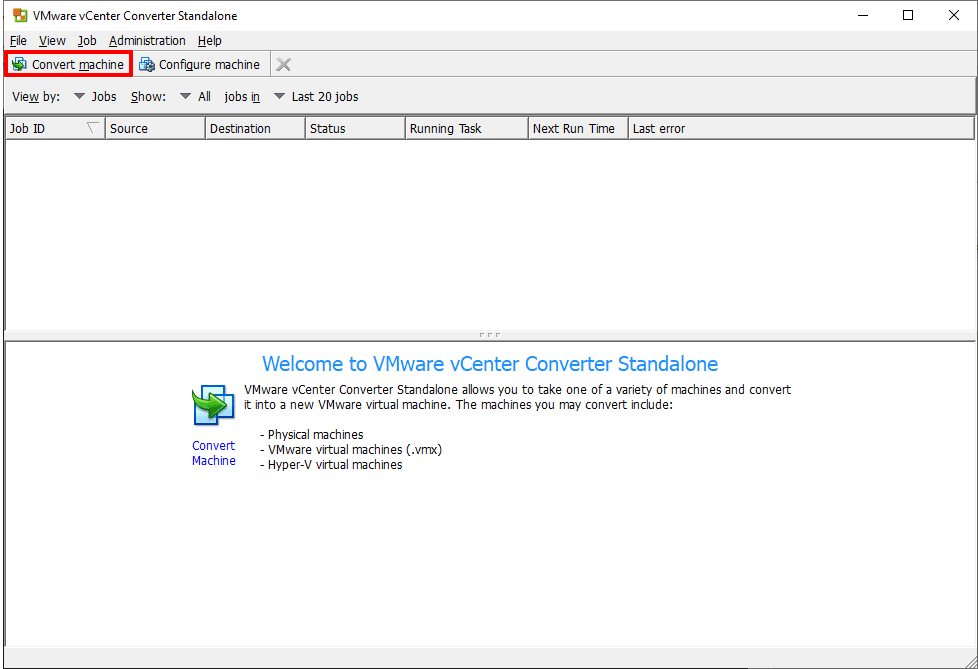Click the underlined jobs in link
This screenshot has width=978, height=669.
pos(241,96)
